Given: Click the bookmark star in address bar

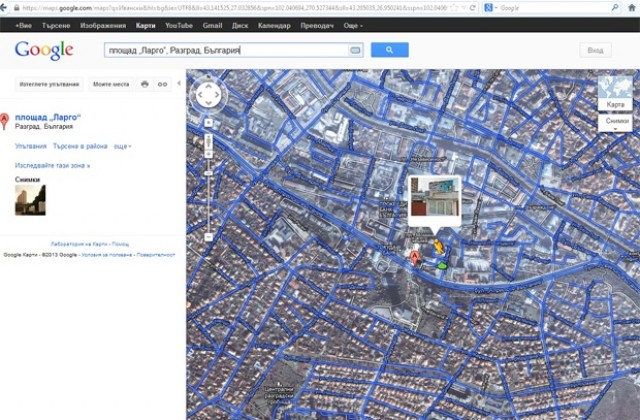Looking at the screenshot, I should 454,7.
